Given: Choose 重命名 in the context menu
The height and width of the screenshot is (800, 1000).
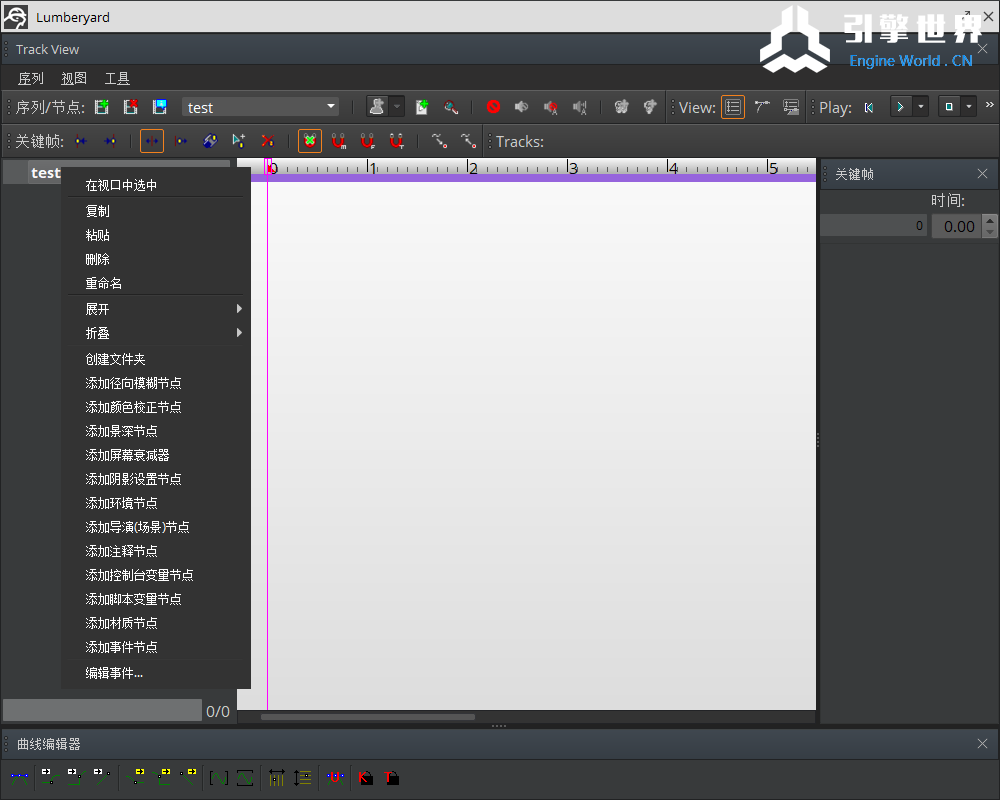Looking at the screenshot, I should pyautogui.click(x=156, y=283).
